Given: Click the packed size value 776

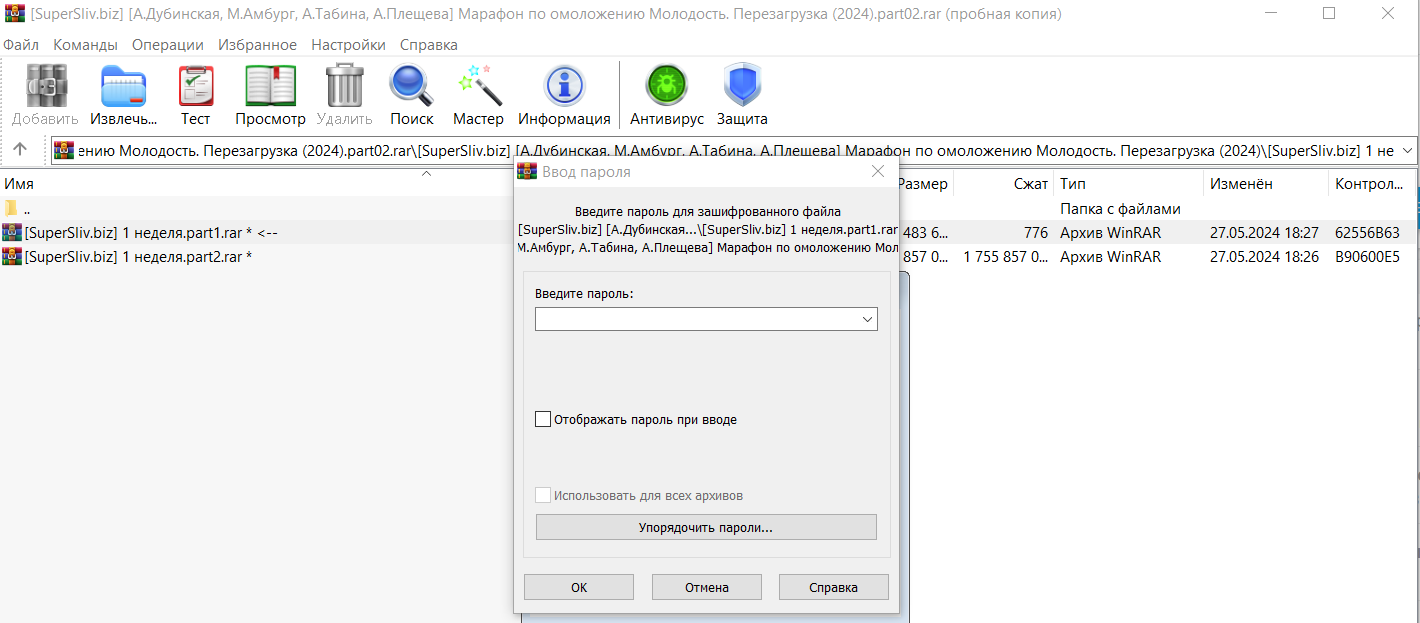Looking at the screenshot, I should [1035, 233].
